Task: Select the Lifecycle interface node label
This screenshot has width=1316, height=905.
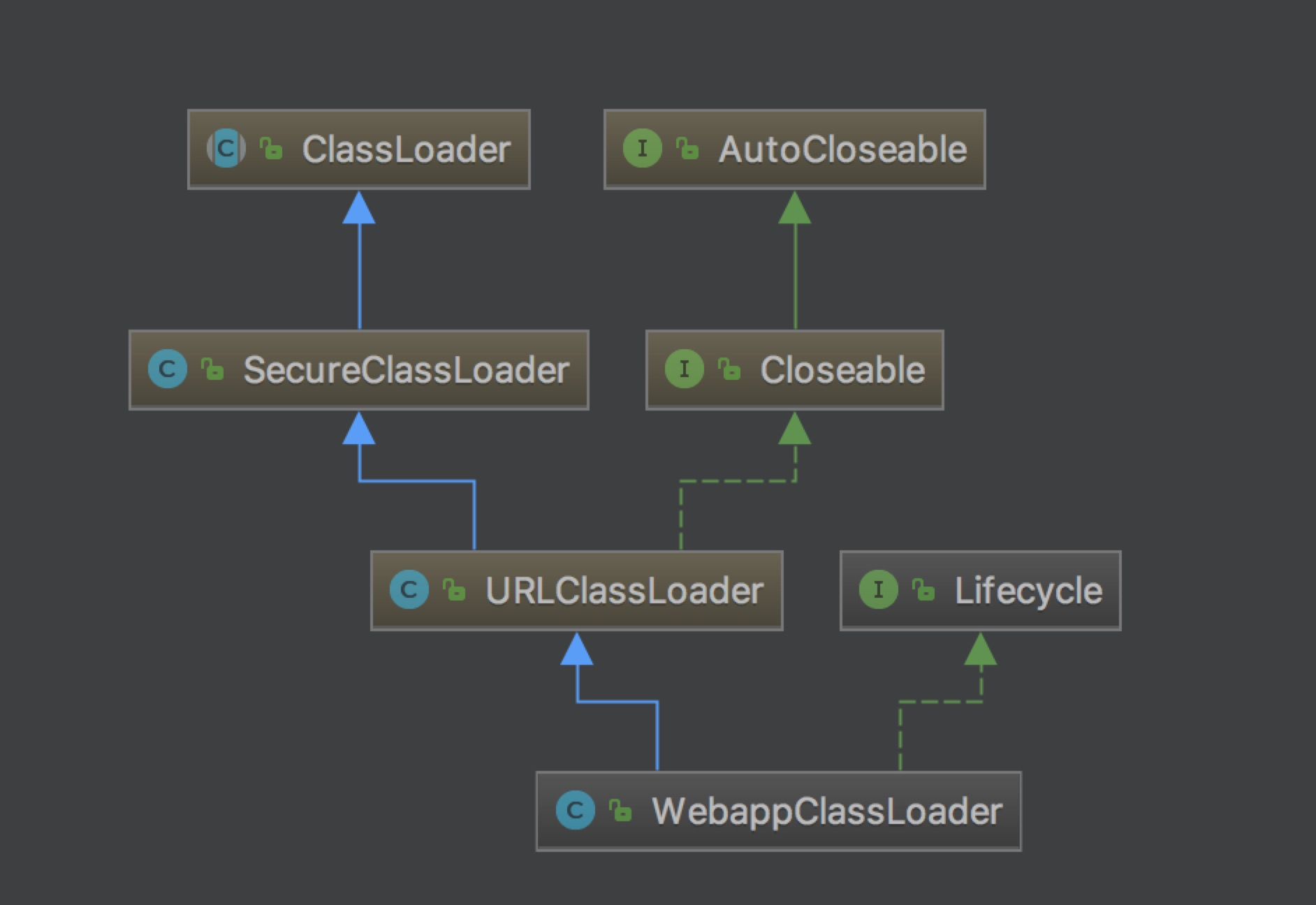Action: (x=1028, y=591)
